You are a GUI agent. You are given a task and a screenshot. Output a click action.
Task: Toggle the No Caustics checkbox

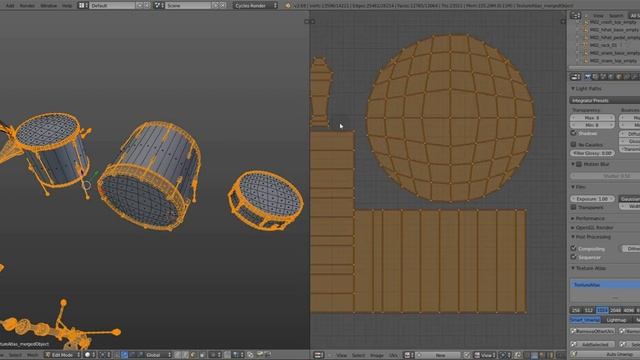pos(573,144)
